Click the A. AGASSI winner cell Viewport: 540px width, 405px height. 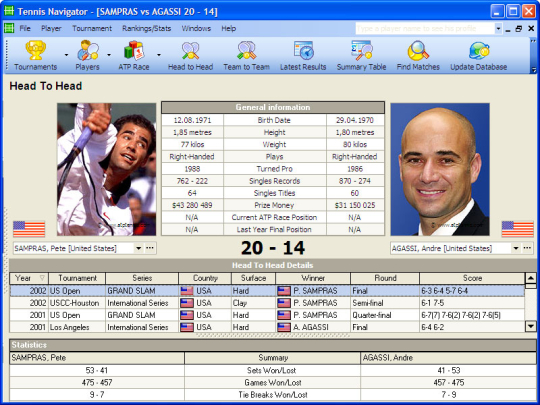click(x=313, y=327)
